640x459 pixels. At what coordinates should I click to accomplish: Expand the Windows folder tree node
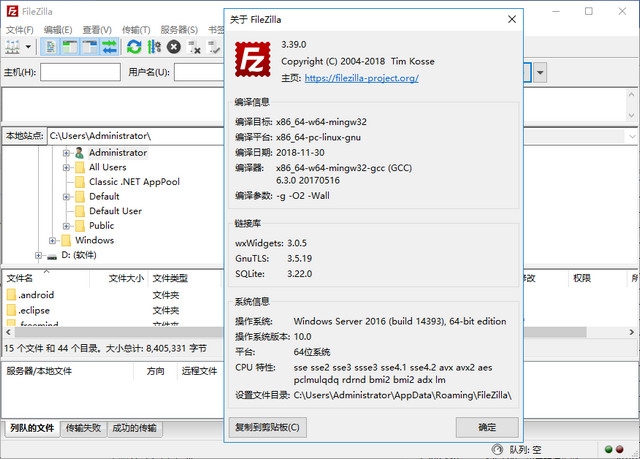[52, 241]
